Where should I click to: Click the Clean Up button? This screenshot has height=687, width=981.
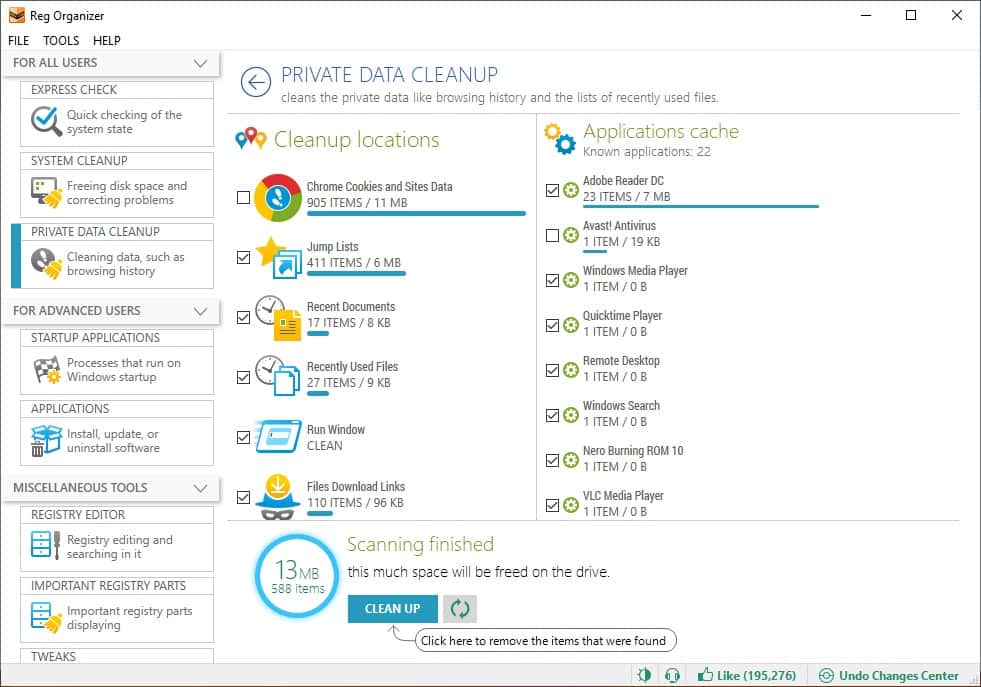(x=392, y=608)
